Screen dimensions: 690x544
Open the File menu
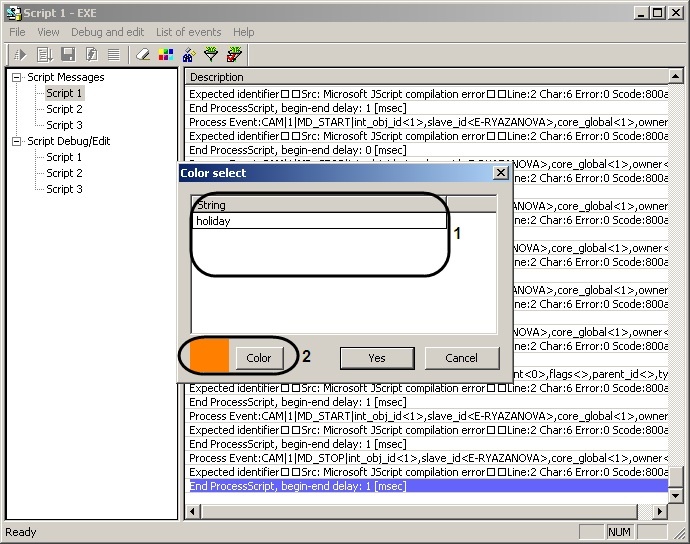[17, 32]
